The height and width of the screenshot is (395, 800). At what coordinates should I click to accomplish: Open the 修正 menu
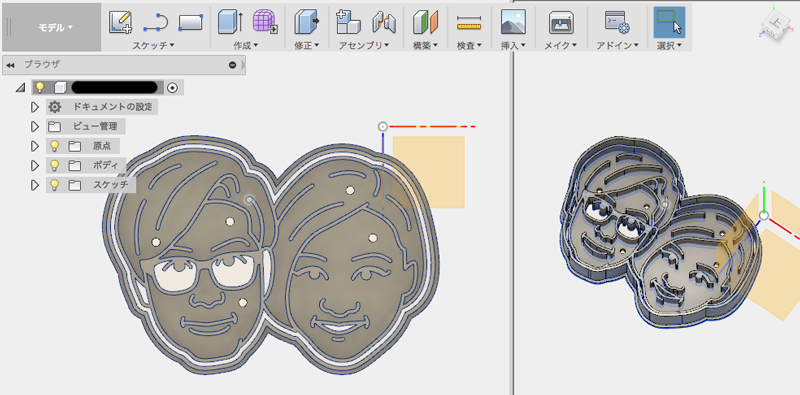(307, 45)
